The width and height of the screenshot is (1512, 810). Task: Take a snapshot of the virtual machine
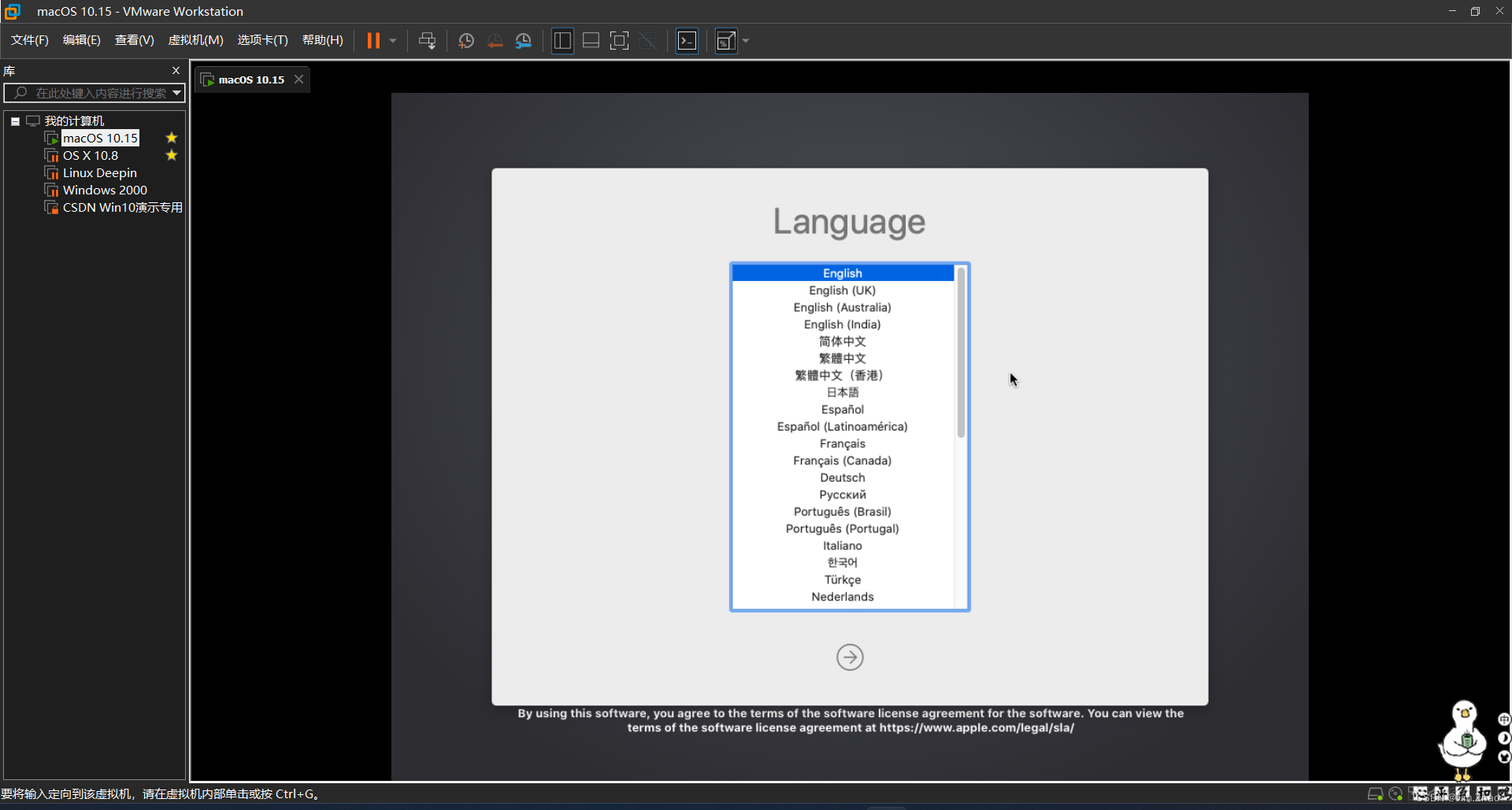point(466,41)
